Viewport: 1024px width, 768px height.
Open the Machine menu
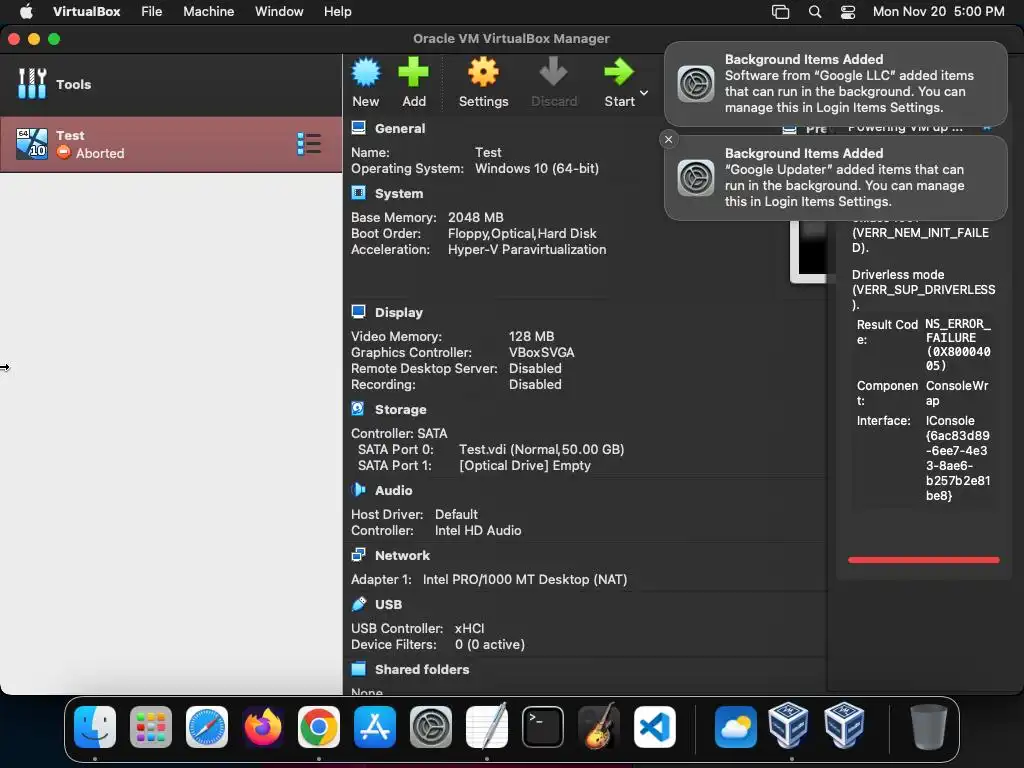pos(208,12)
